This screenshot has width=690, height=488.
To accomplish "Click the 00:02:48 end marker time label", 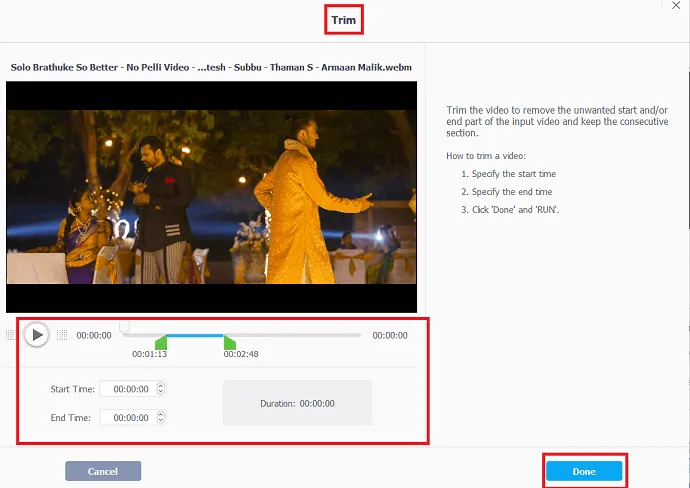I will [x=242, y=354].
